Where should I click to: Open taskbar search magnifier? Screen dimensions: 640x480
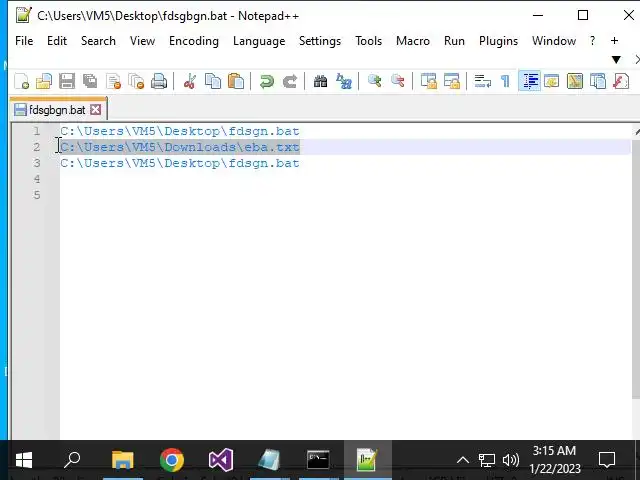[72, 460]
